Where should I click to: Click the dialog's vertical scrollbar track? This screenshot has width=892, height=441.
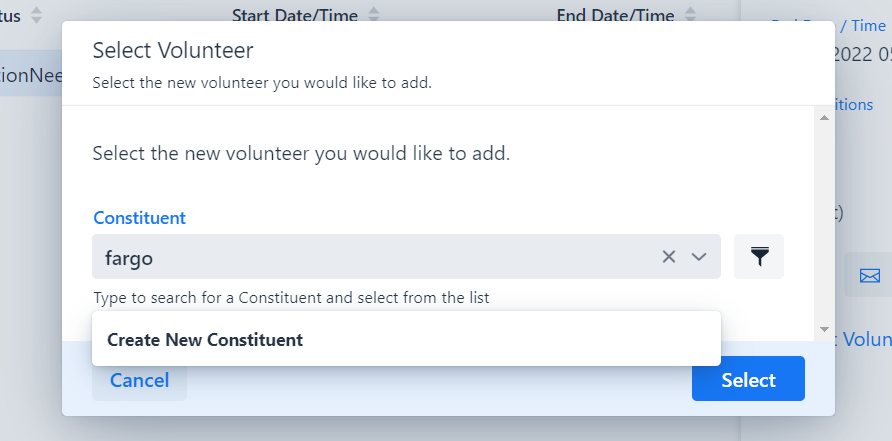click(824, 223)
